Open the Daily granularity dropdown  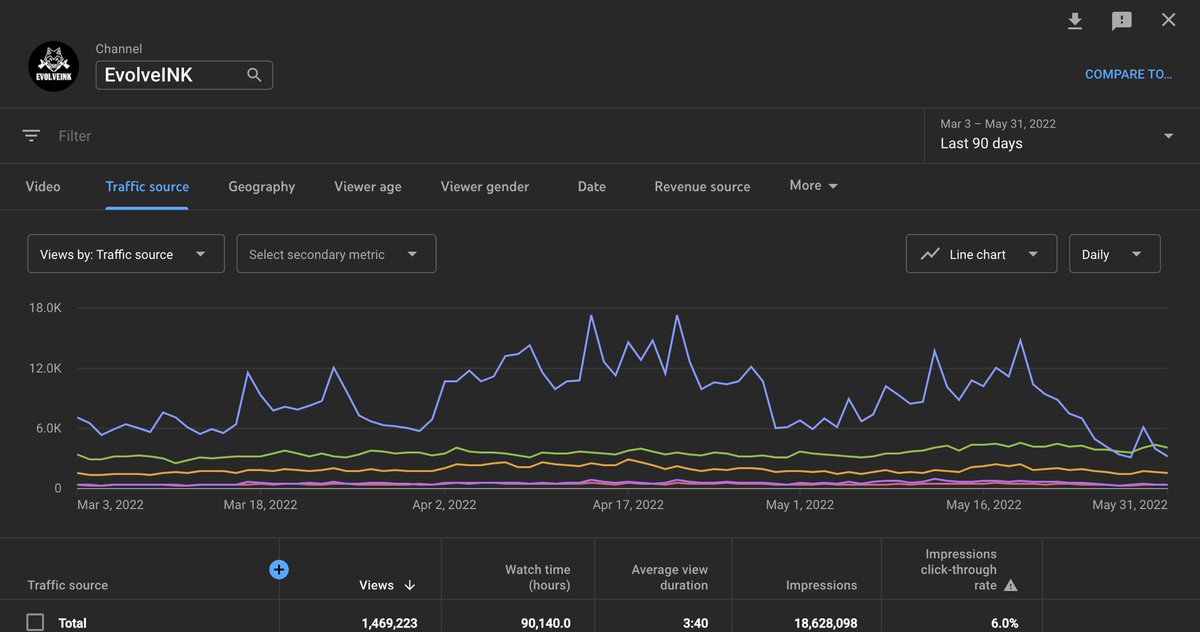(x=1114, y=254)
